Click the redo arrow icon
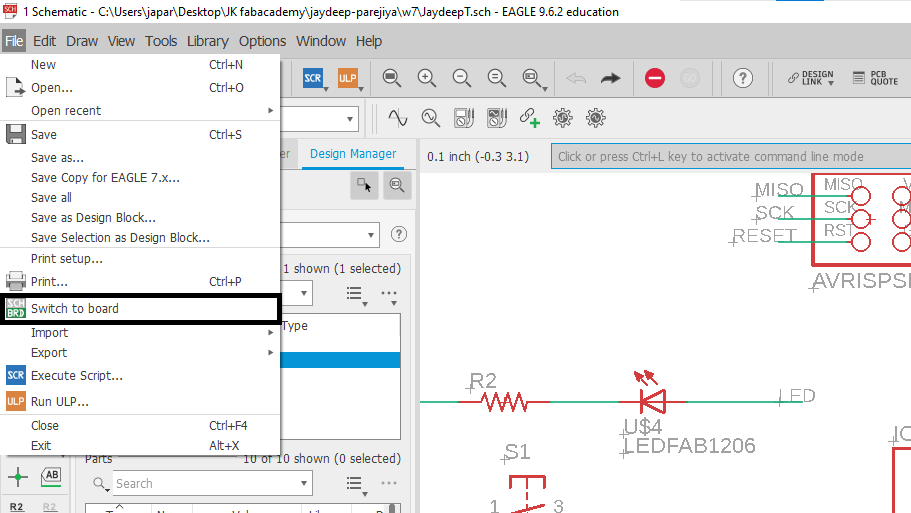 click(610, 78)
